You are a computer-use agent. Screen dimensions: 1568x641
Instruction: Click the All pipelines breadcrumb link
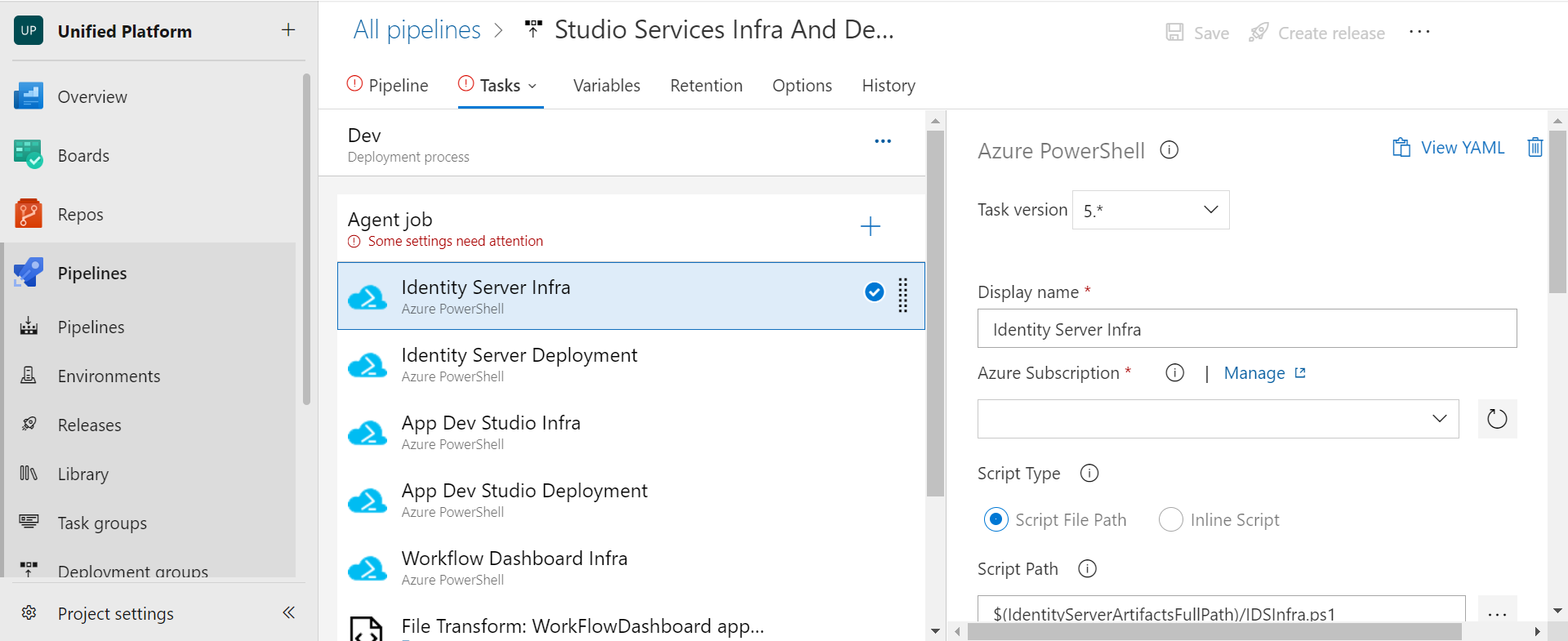pos(417,29)
